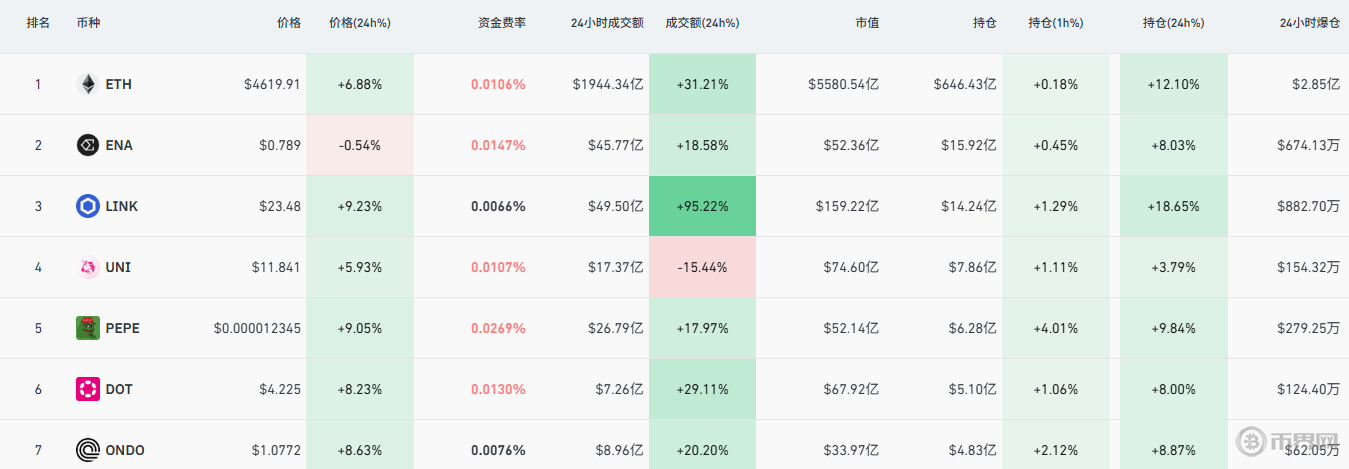
Task: Click the DOT coin icon
Action: point(87,389)
